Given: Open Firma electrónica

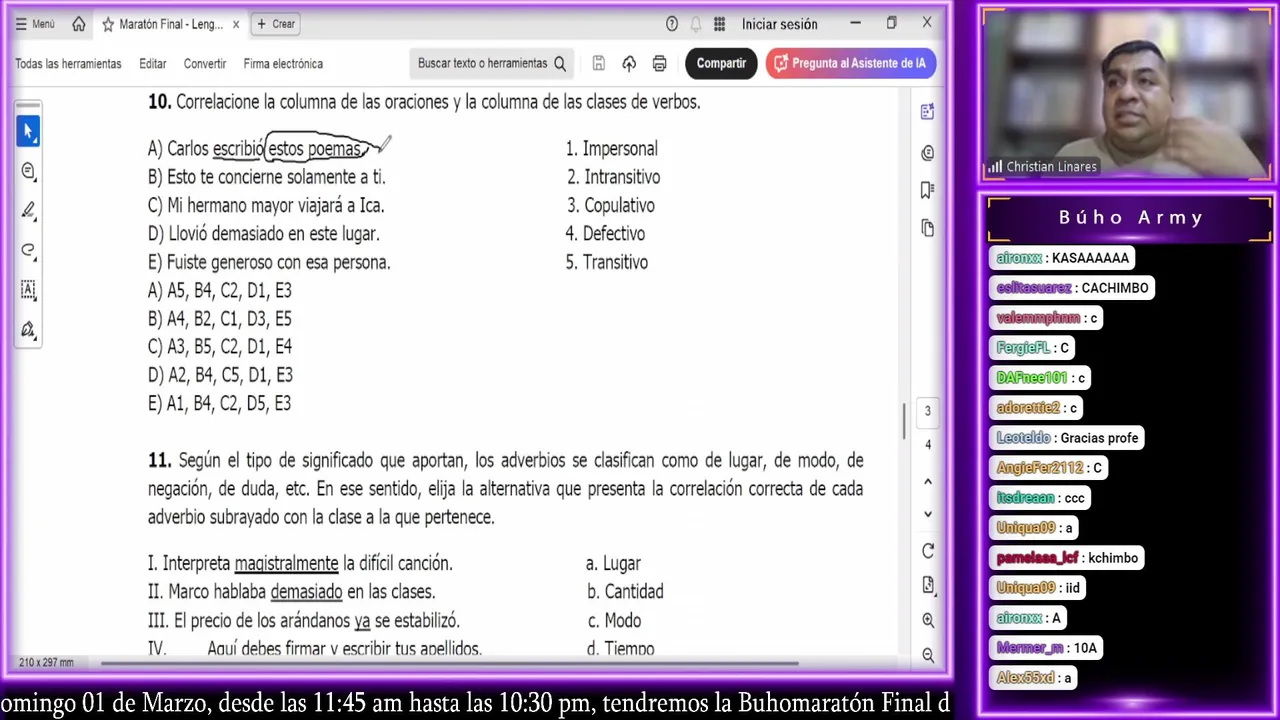Looking at the screenshot, I should click(283, 63).
